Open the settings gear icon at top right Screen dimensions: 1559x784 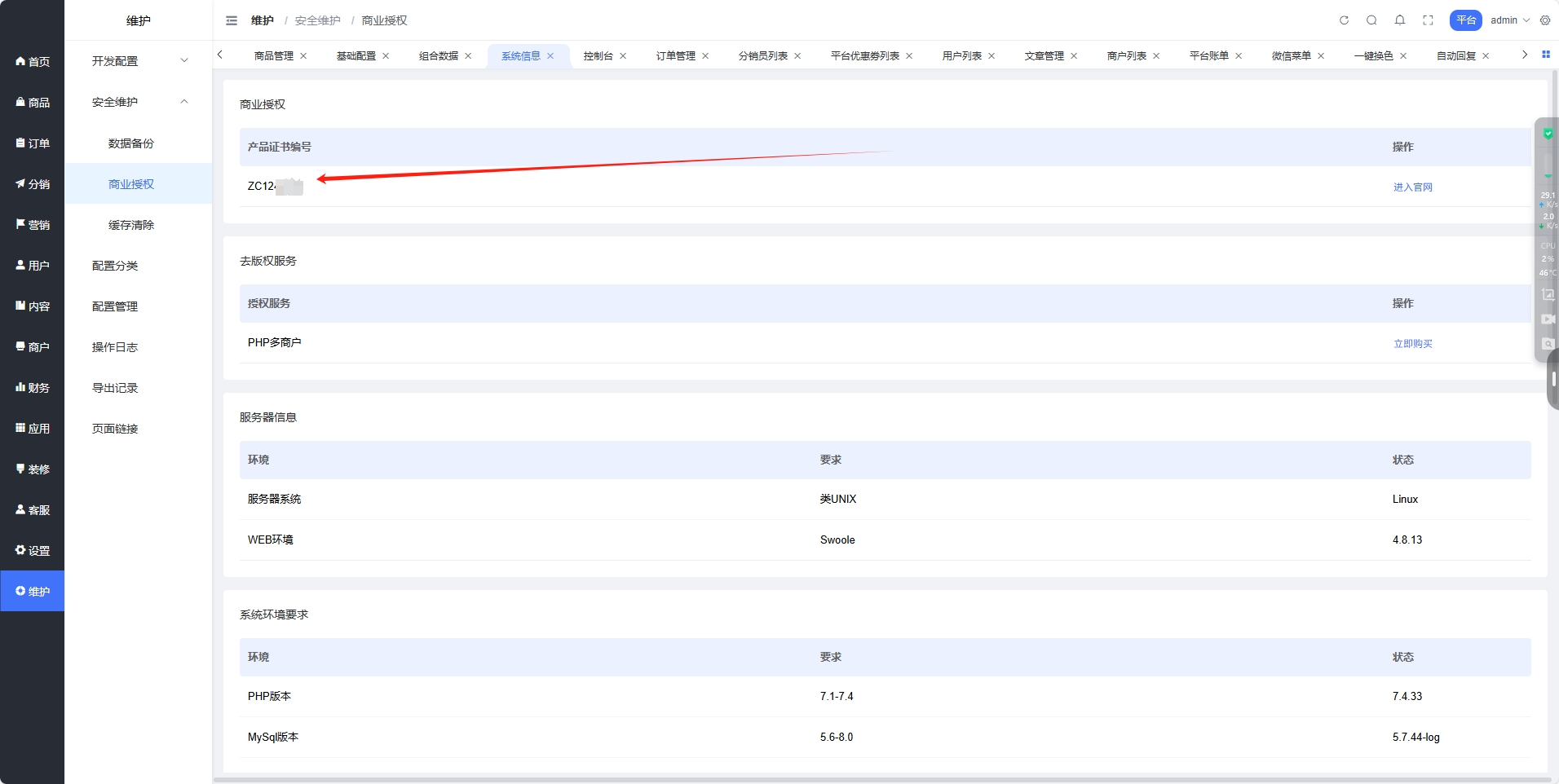[x=1545, y=20]
